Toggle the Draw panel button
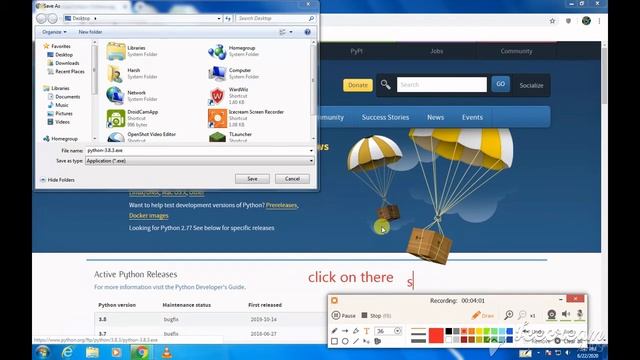Viewport: 640px width, 360px height. [x=482, y=315]
